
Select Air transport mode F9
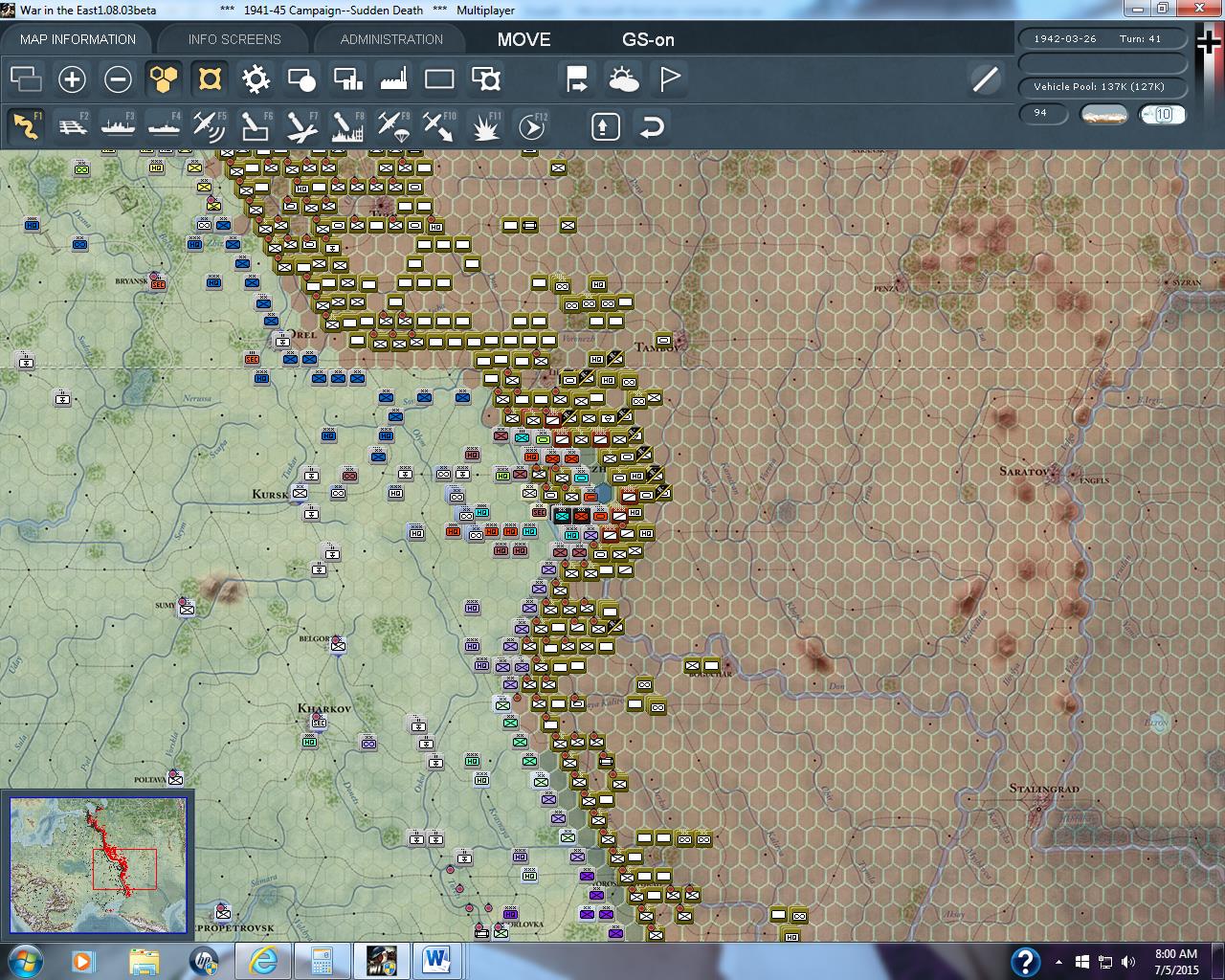click(393, 126)
